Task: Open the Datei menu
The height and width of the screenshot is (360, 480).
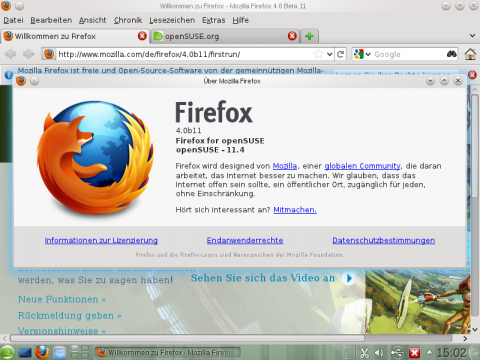Action: [13, 20]
